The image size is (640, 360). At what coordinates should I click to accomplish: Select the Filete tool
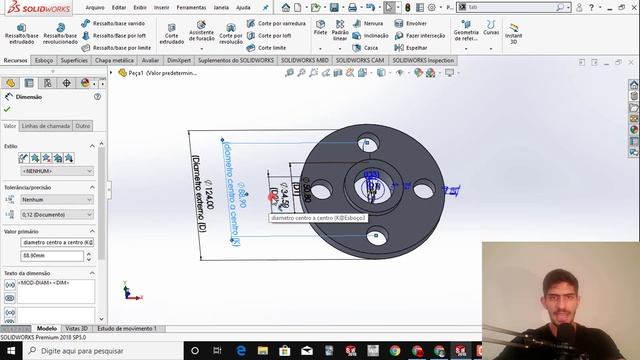[320, 28]
